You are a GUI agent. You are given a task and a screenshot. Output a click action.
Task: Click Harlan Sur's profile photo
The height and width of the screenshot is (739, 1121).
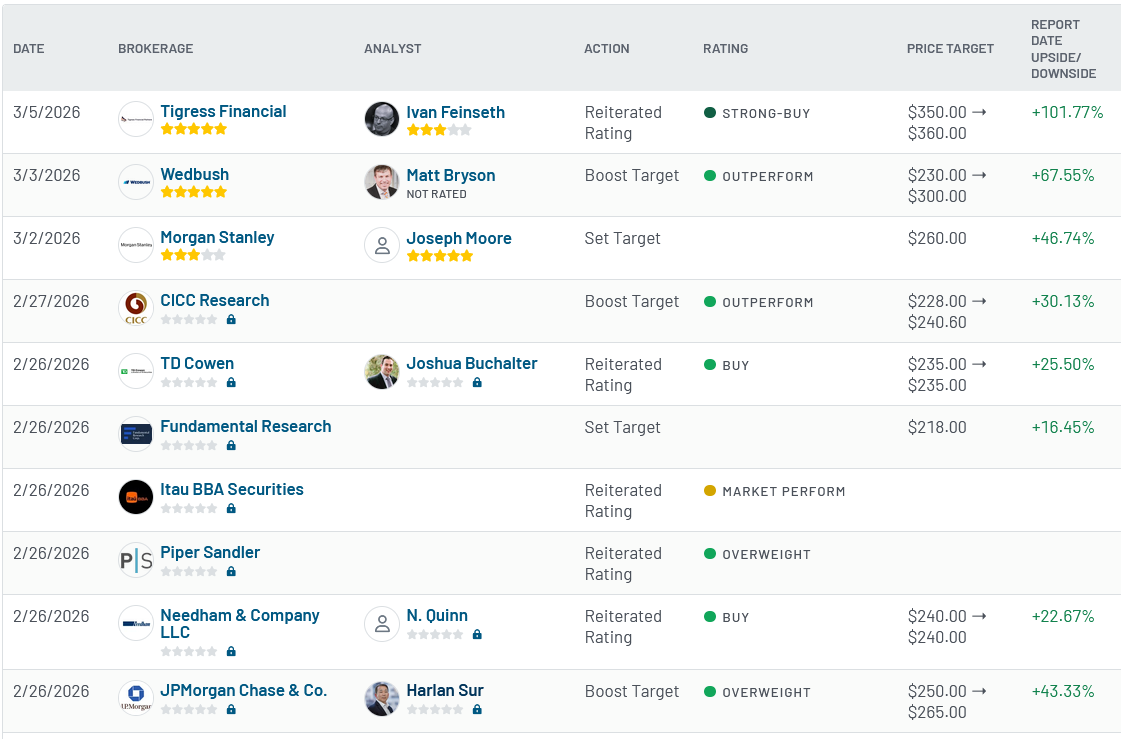(x=382, y=698)
